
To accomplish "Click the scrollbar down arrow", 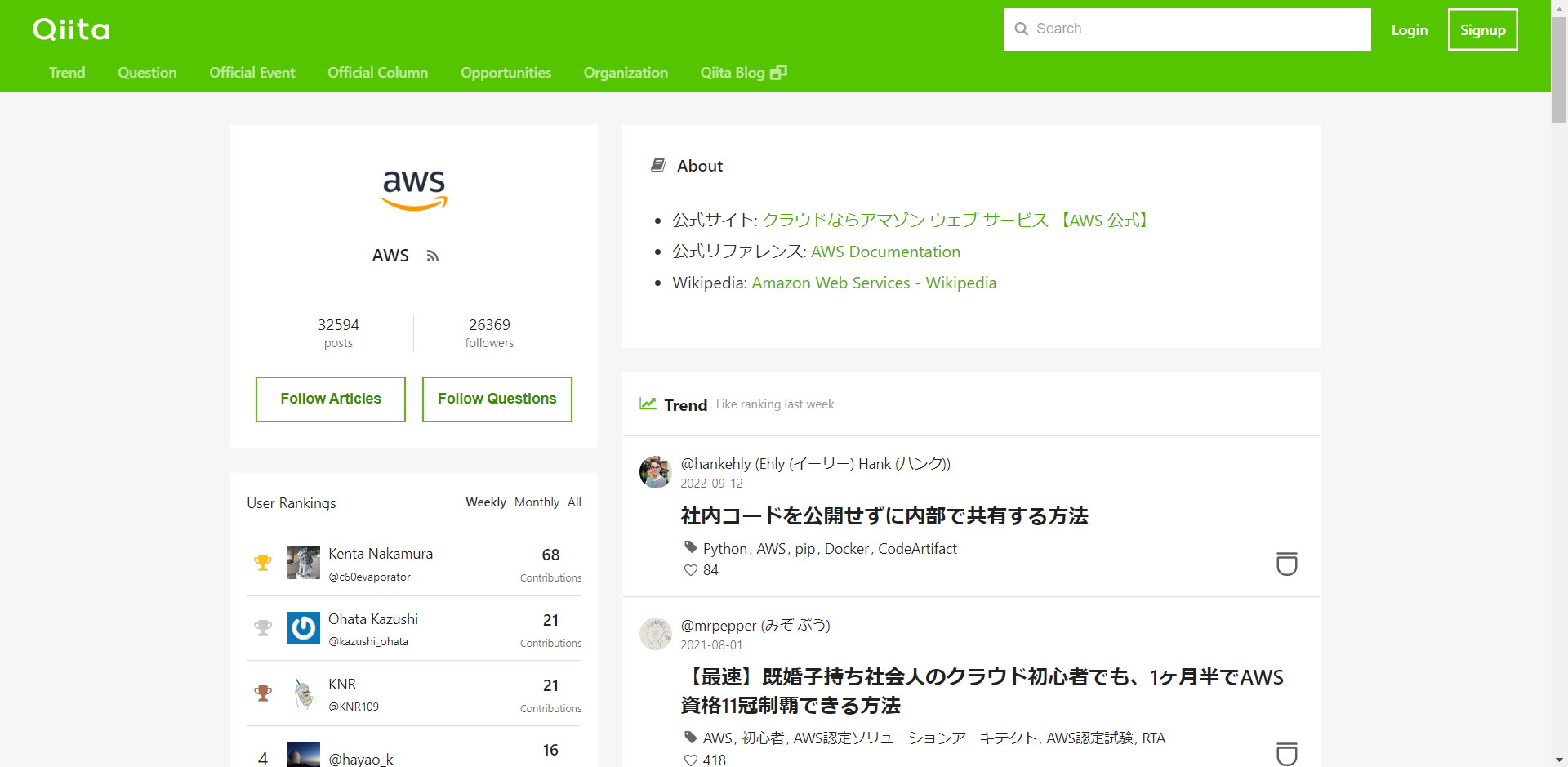I will (1559, 760).
